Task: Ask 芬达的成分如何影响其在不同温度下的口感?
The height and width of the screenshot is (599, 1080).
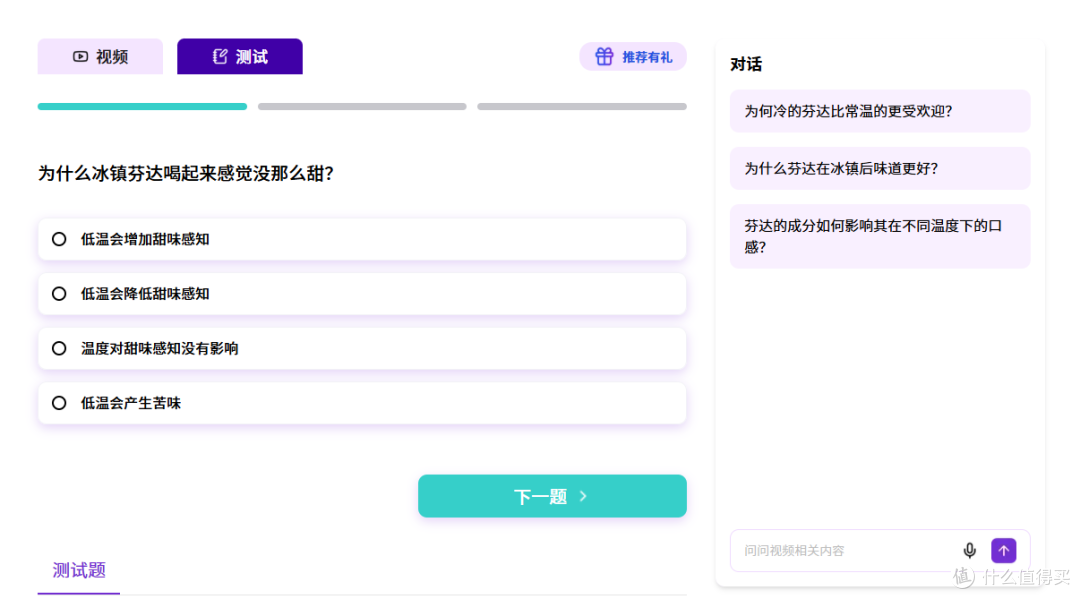Action: tap(880, 236)
